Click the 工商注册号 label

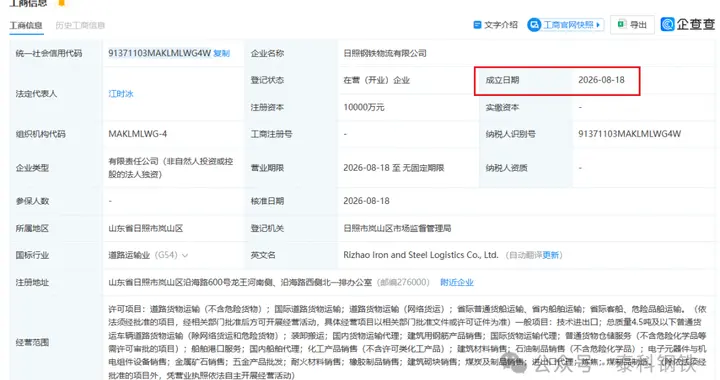tap(271, 134)
